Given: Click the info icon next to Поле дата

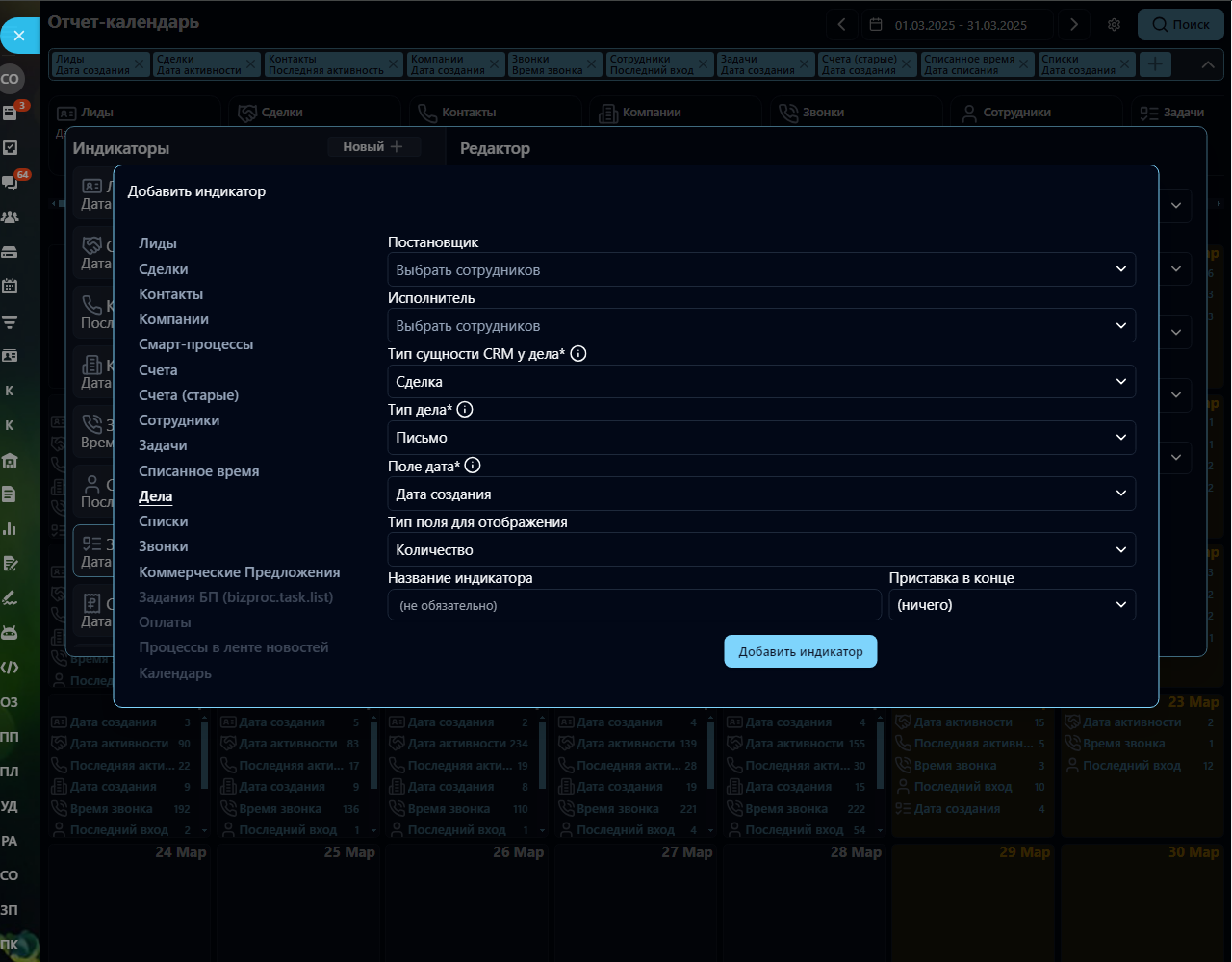Looking at the screenshot, I should 473,466.
